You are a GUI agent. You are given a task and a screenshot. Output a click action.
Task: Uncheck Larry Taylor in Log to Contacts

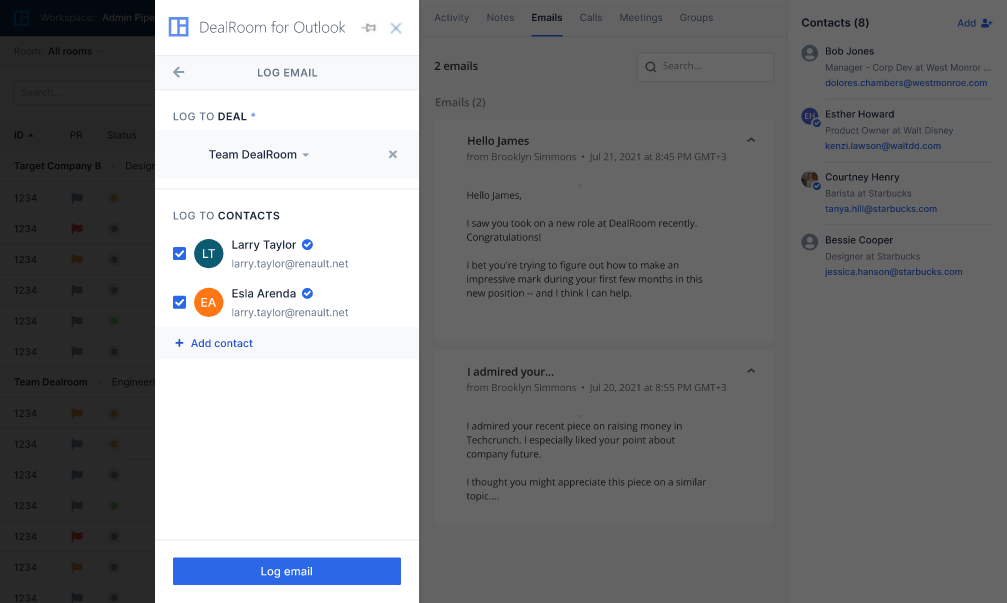click(179, 253)
